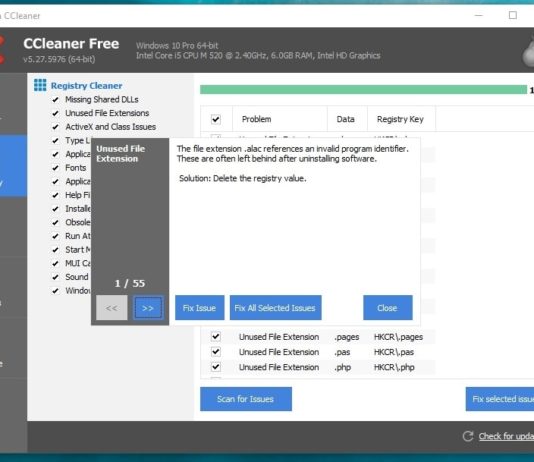
Task: Select the HKCR\.pages registry key cell
Action: tap(398, 337)
